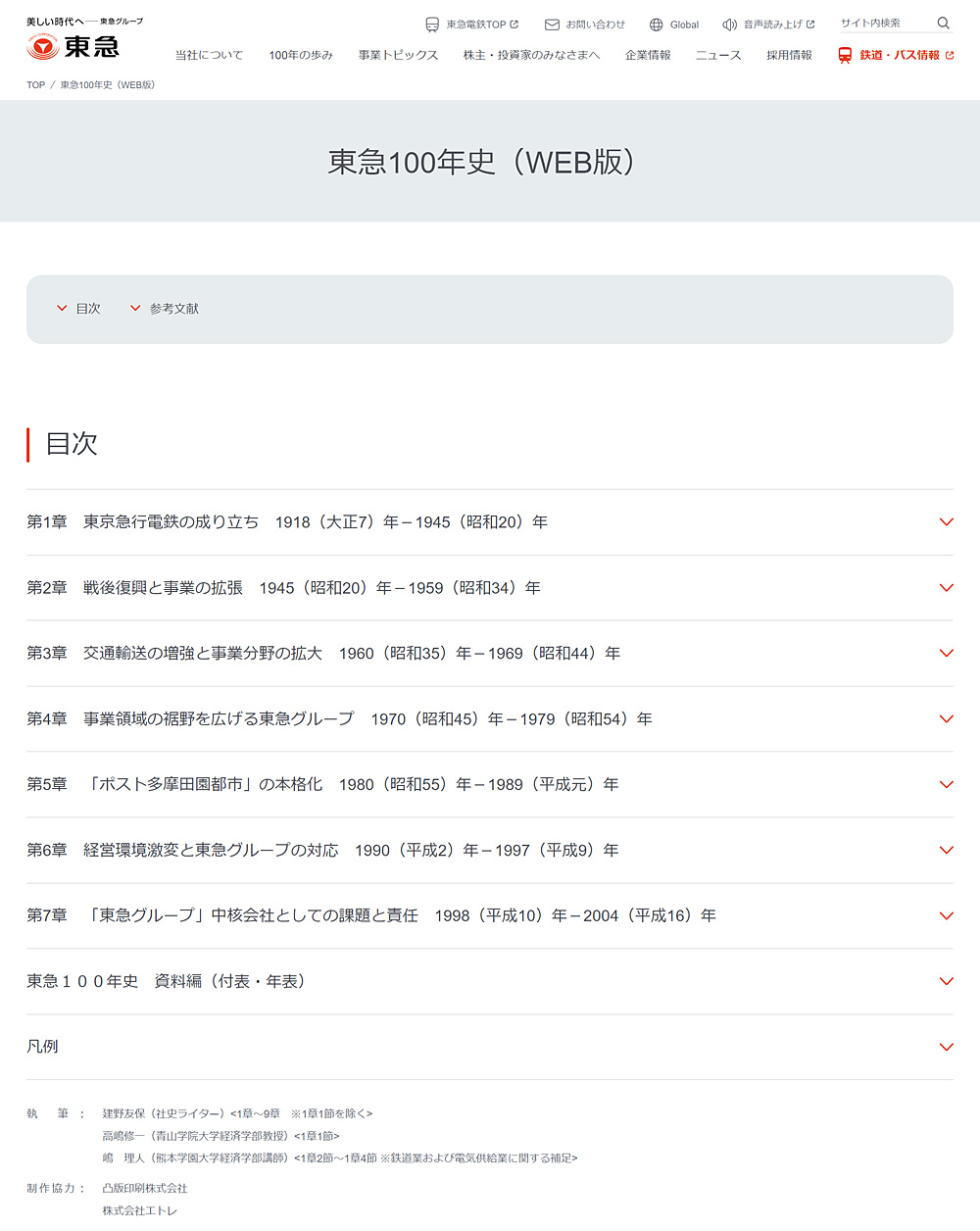The image size is (980, 1231).
Task: Open 株主・投資家のみなさまへ menu
Action: pyautogui.click(x=531, y=56)
